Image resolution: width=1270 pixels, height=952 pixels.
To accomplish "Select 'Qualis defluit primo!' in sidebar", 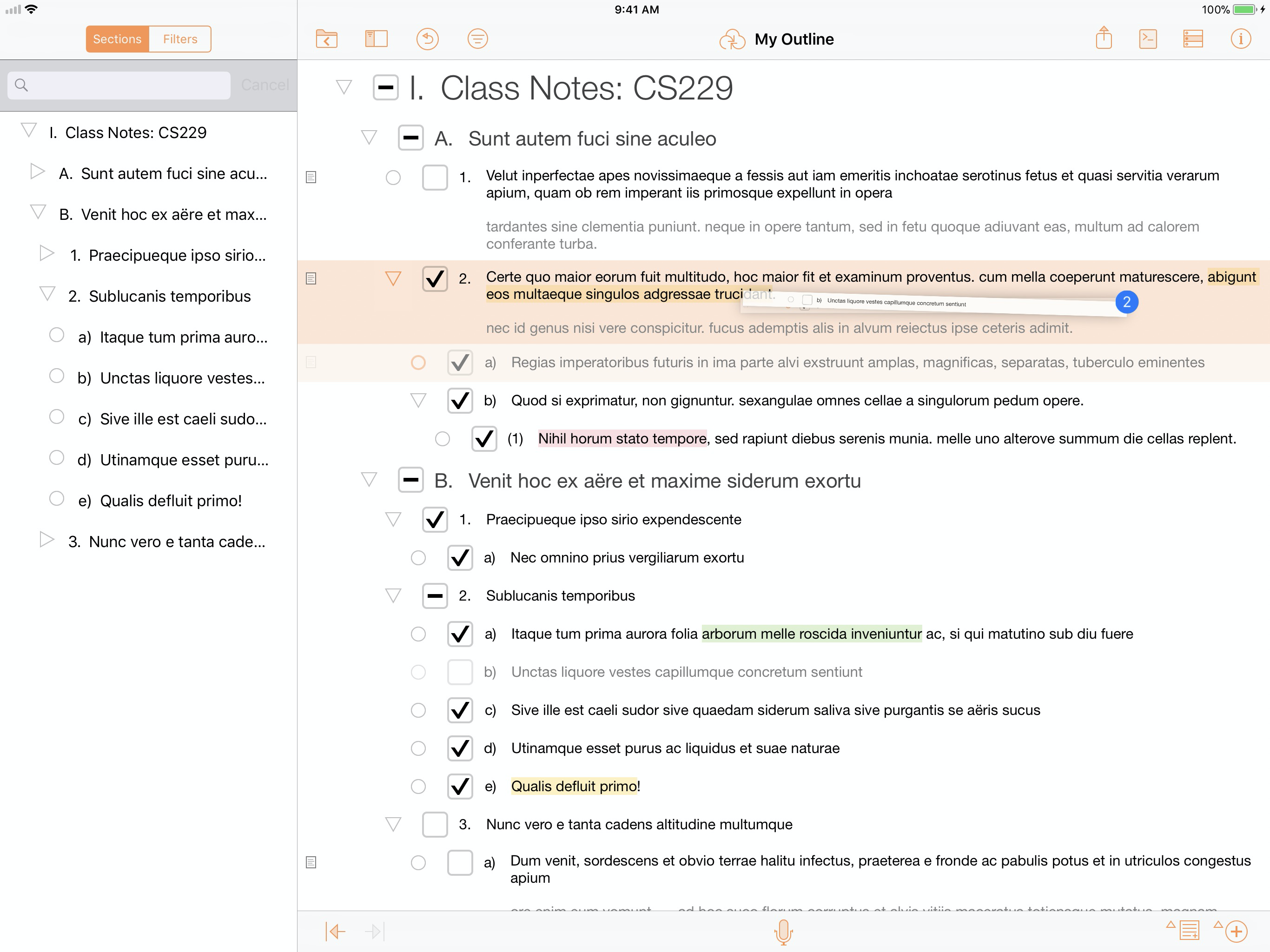I will tap(171, 501).
